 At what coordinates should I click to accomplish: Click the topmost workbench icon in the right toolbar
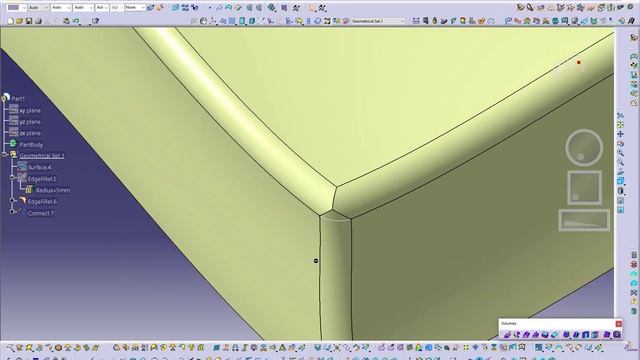click(x=633, y=38)
